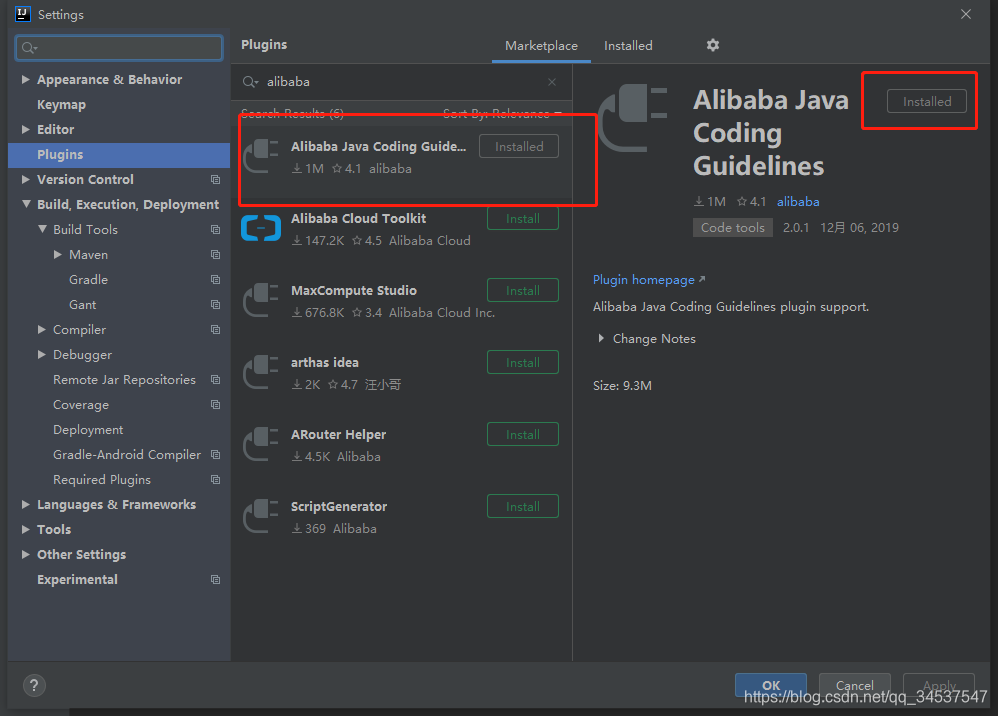Focus the settings search field
This screenshot has height=716, width=998.
(x=119, y=48)
